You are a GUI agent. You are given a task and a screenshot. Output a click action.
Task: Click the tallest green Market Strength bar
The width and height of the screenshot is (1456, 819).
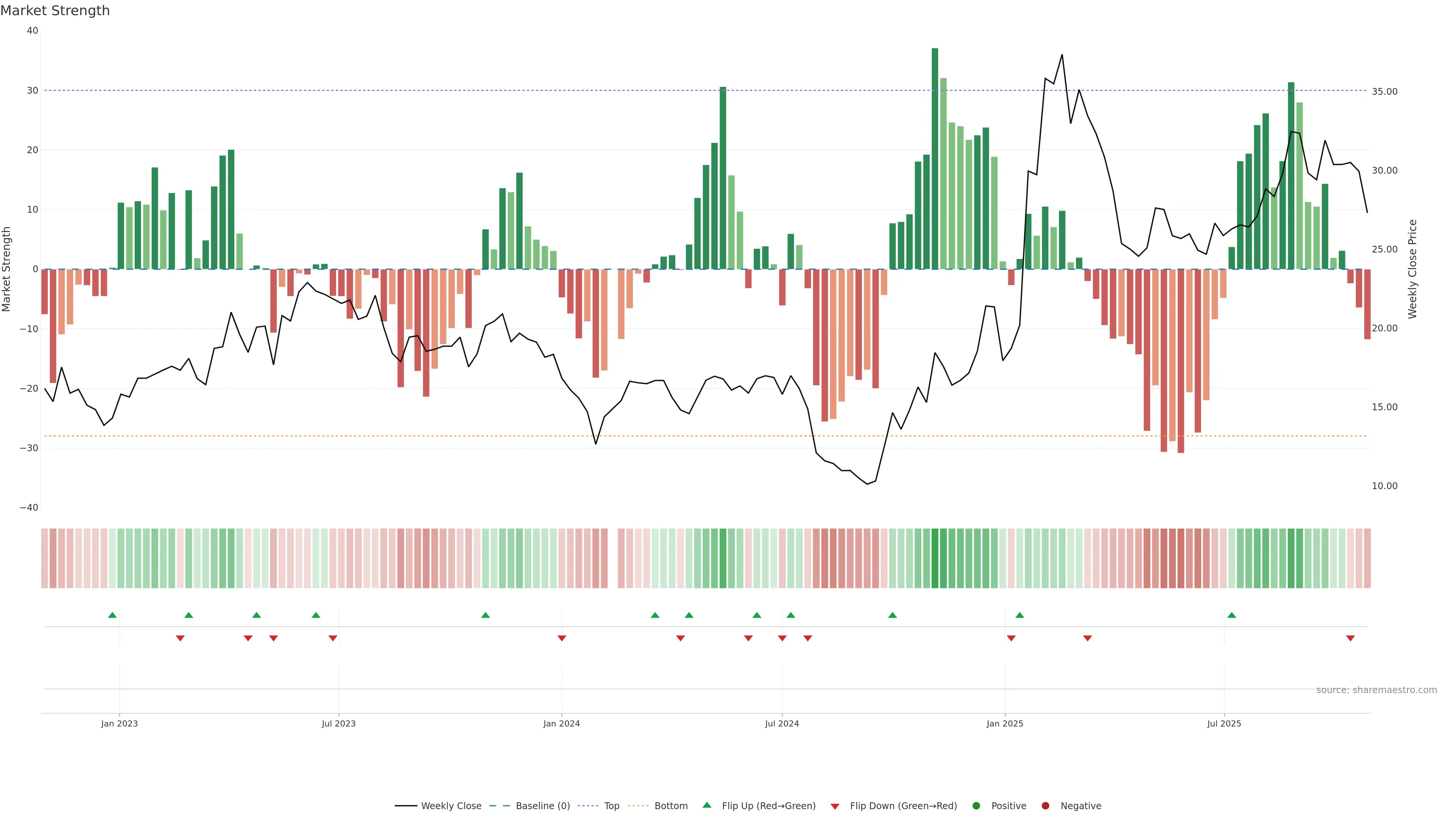coord(935,158)
